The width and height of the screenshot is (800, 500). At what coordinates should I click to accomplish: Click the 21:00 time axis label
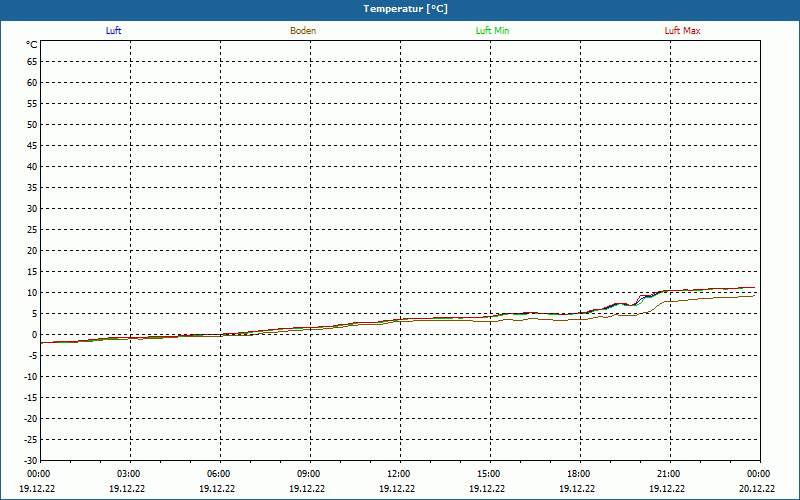point(669,474)
